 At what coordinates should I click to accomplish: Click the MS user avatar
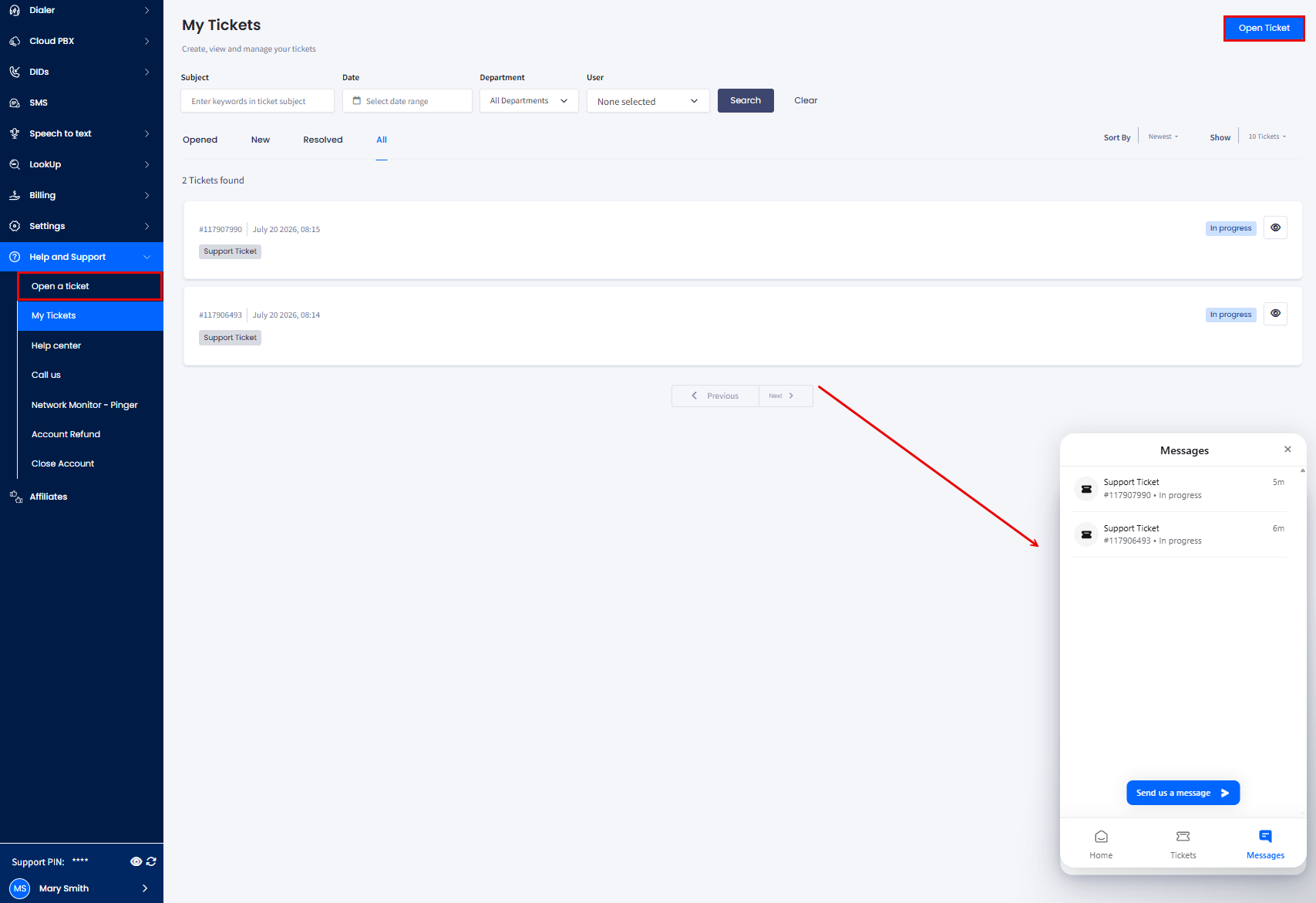tap(20, 888)
